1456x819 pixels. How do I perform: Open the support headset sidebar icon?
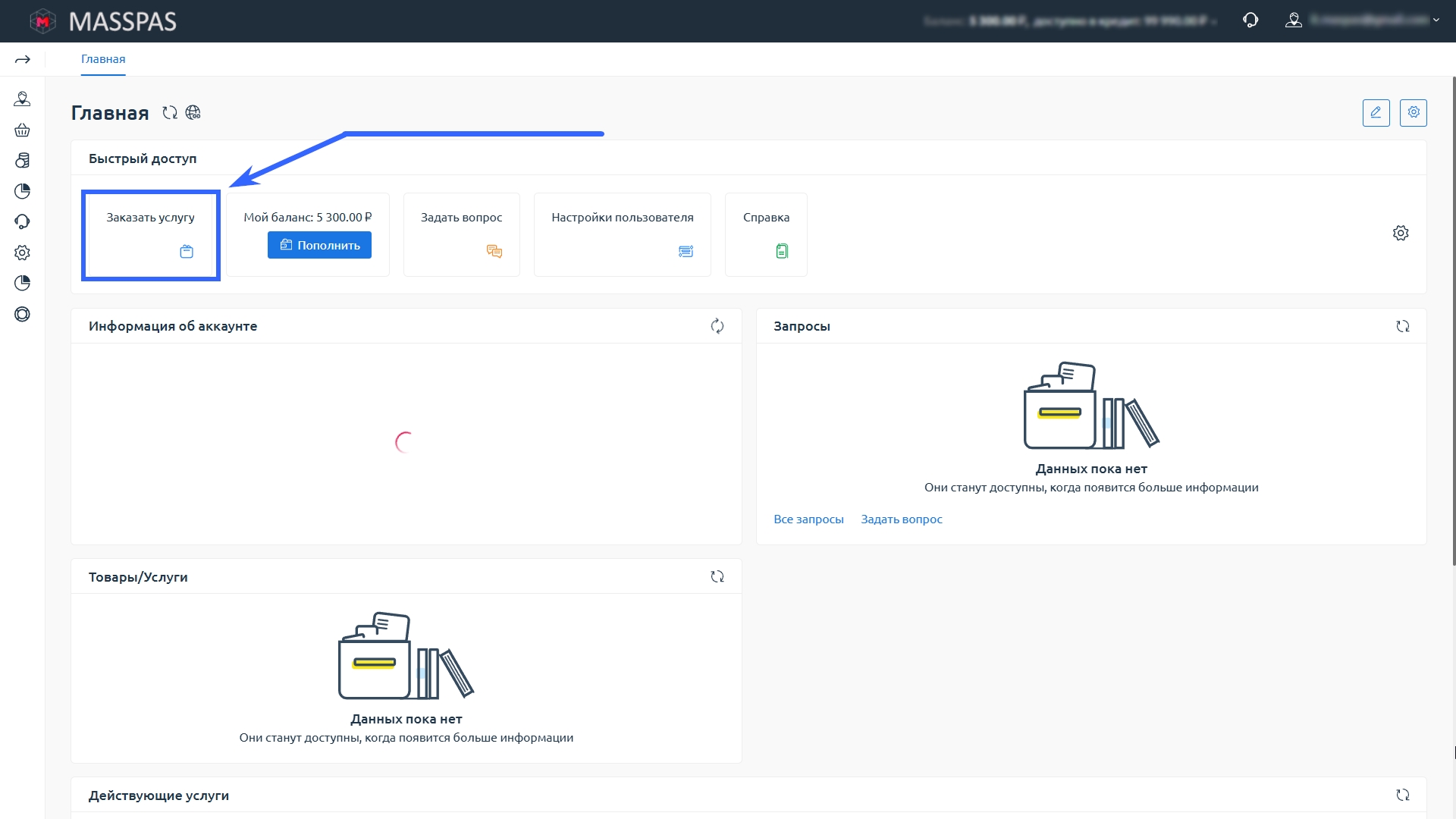[22, 221]
